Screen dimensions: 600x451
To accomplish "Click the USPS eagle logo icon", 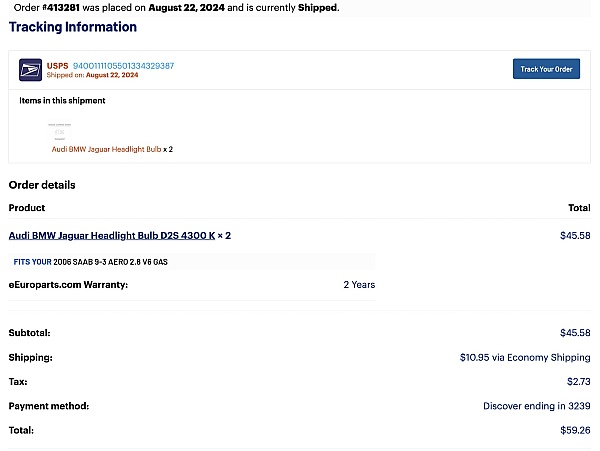I will (30, 69).
